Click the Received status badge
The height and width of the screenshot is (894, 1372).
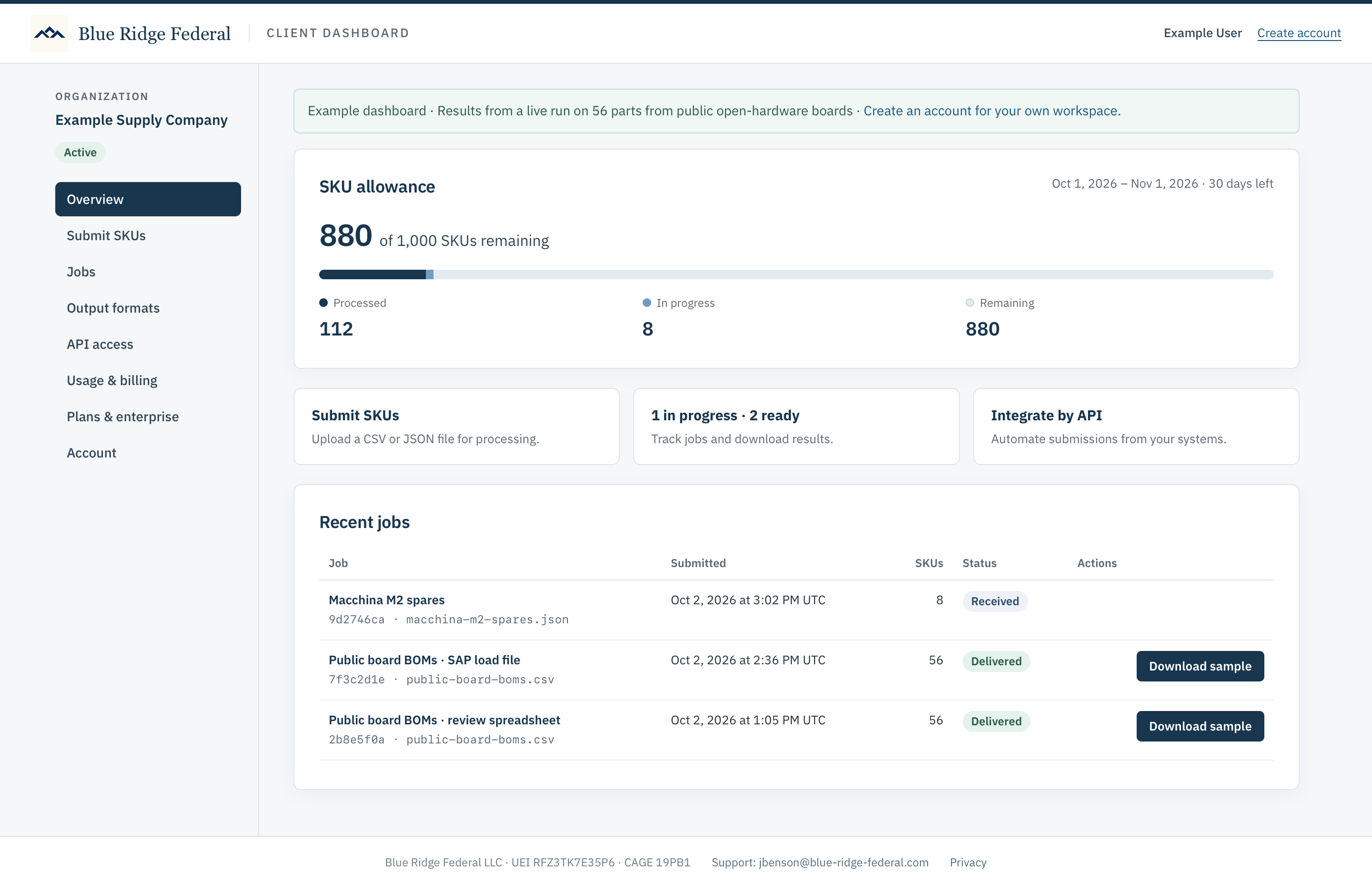pos(994,601)
